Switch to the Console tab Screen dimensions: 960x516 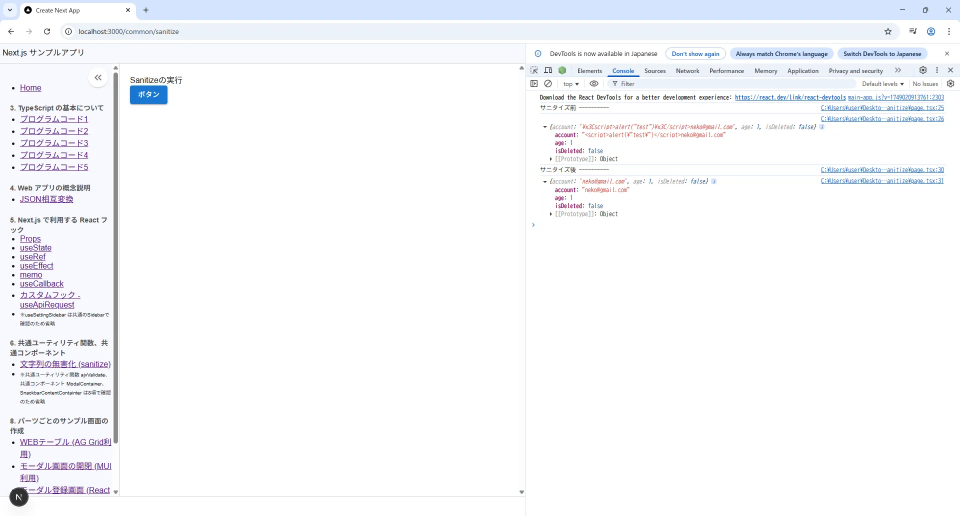(x=623, y=71)
